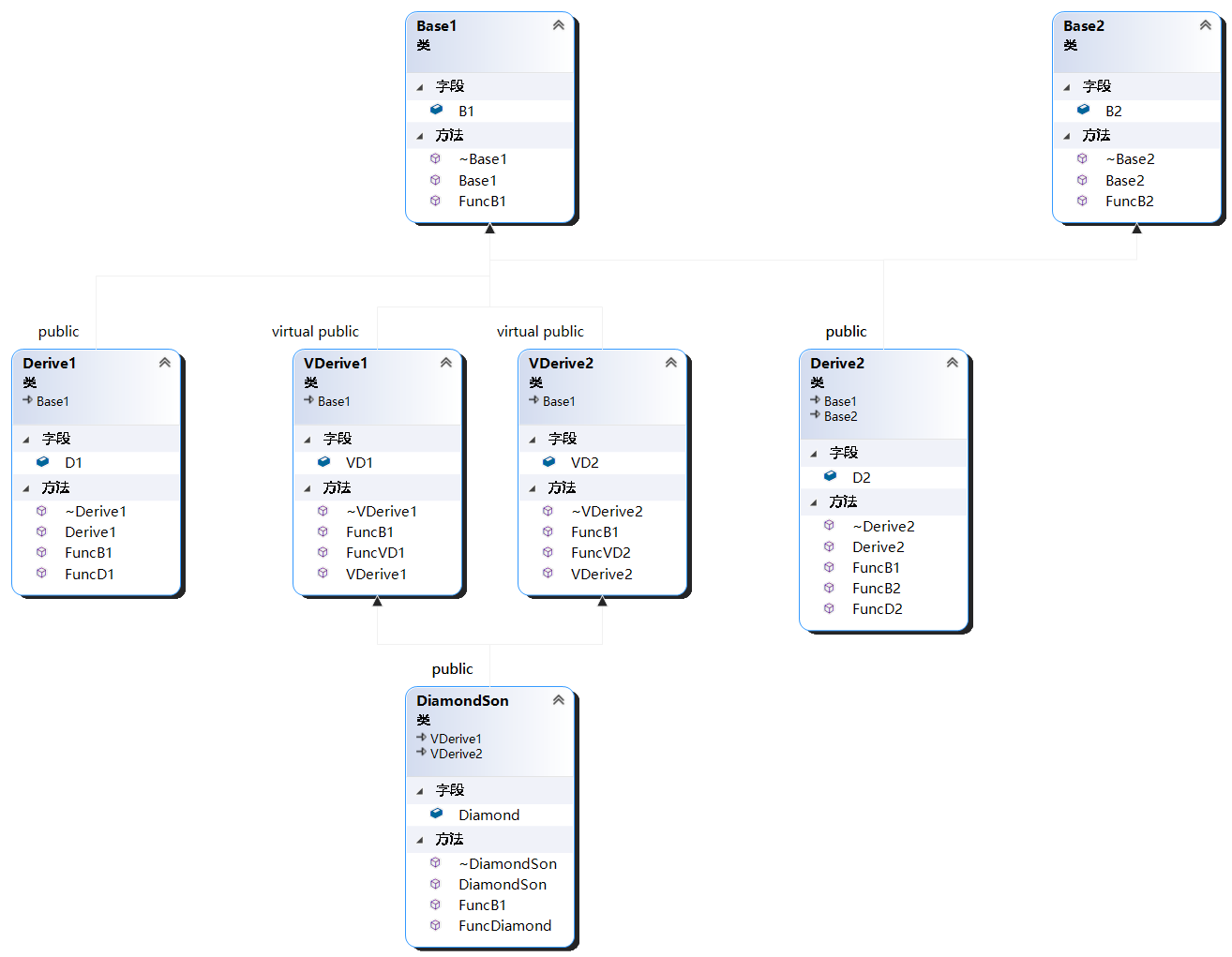Collapse the 字段 section in VDerive1
Screen dimensions: 1232x957
(x=308, y=440)
